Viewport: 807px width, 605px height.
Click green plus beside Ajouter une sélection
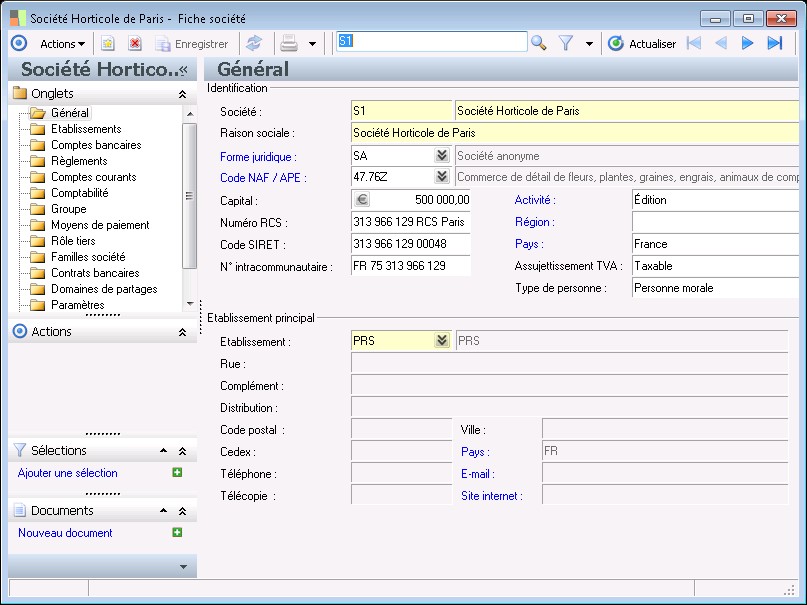coord(177,473)
